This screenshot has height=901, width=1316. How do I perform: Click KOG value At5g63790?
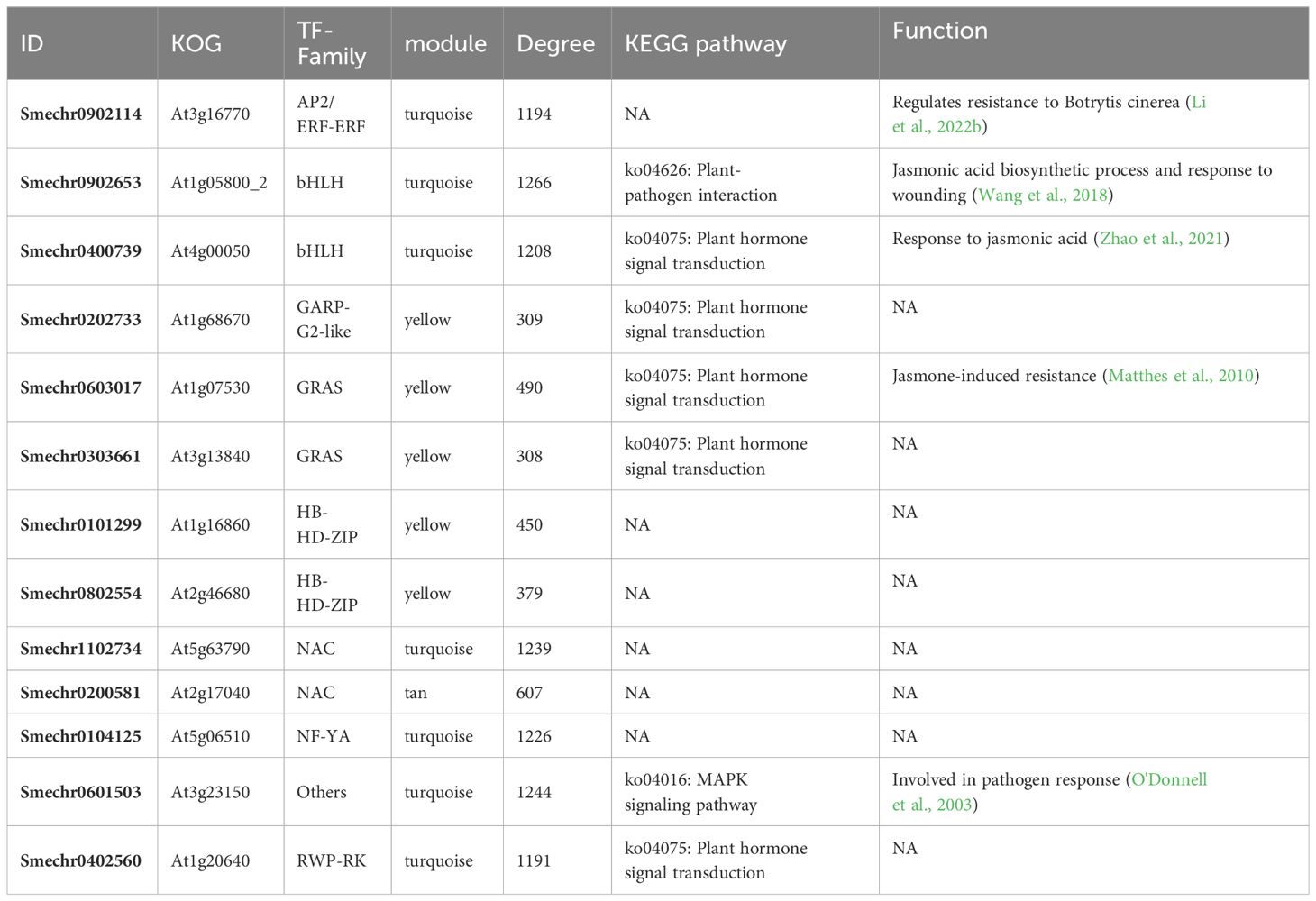(211, 649)
